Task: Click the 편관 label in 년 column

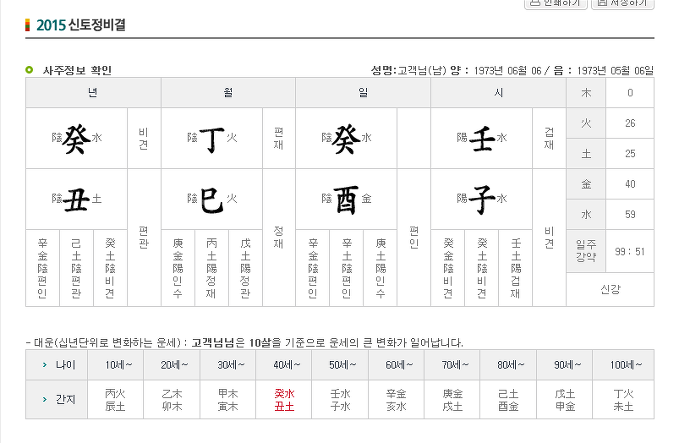Action: pos(143,238)
